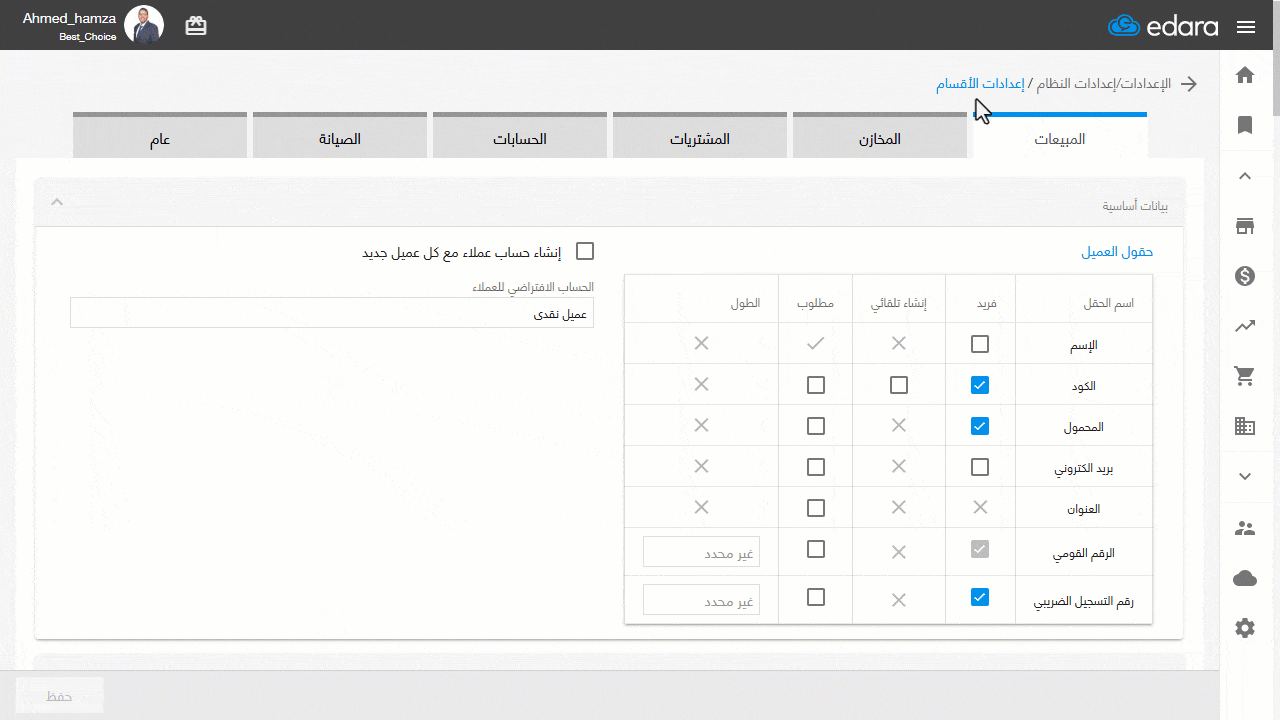
Task: Open the hamburger menu next to edara logo
Action: pyautogui.click(x=1245, y=27)
